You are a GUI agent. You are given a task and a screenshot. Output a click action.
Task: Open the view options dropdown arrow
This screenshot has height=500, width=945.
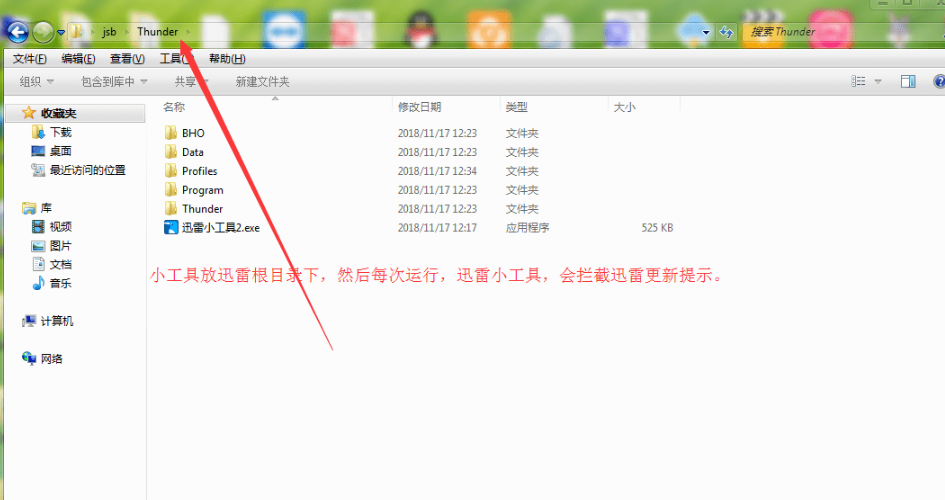(x=878, y=81)
